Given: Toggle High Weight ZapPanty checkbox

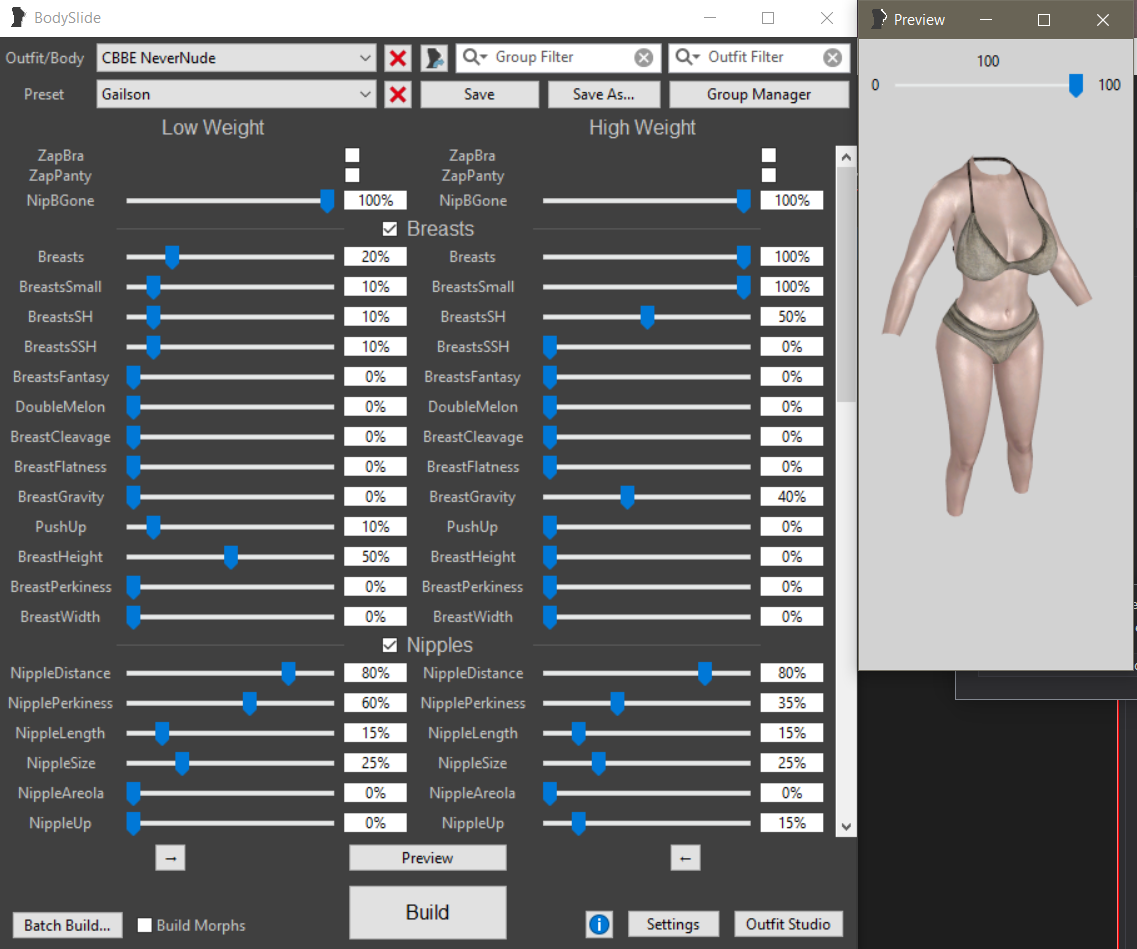Looking at the screenshot, I should click(x=769, y=175).
